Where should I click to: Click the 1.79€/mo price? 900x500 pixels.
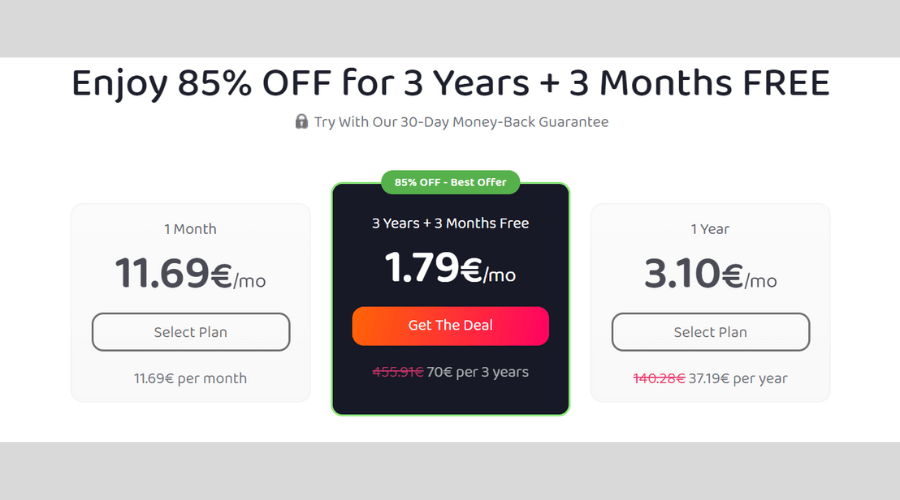450,268
